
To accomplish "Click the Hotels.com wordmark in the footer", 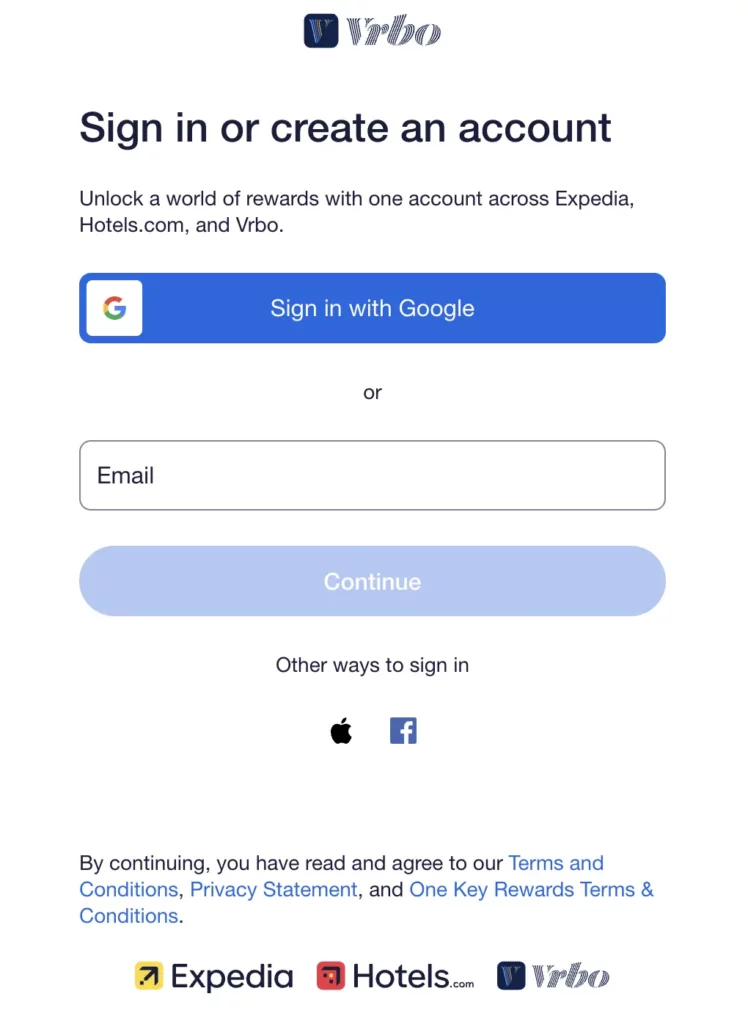I will [x=412, y=976].
